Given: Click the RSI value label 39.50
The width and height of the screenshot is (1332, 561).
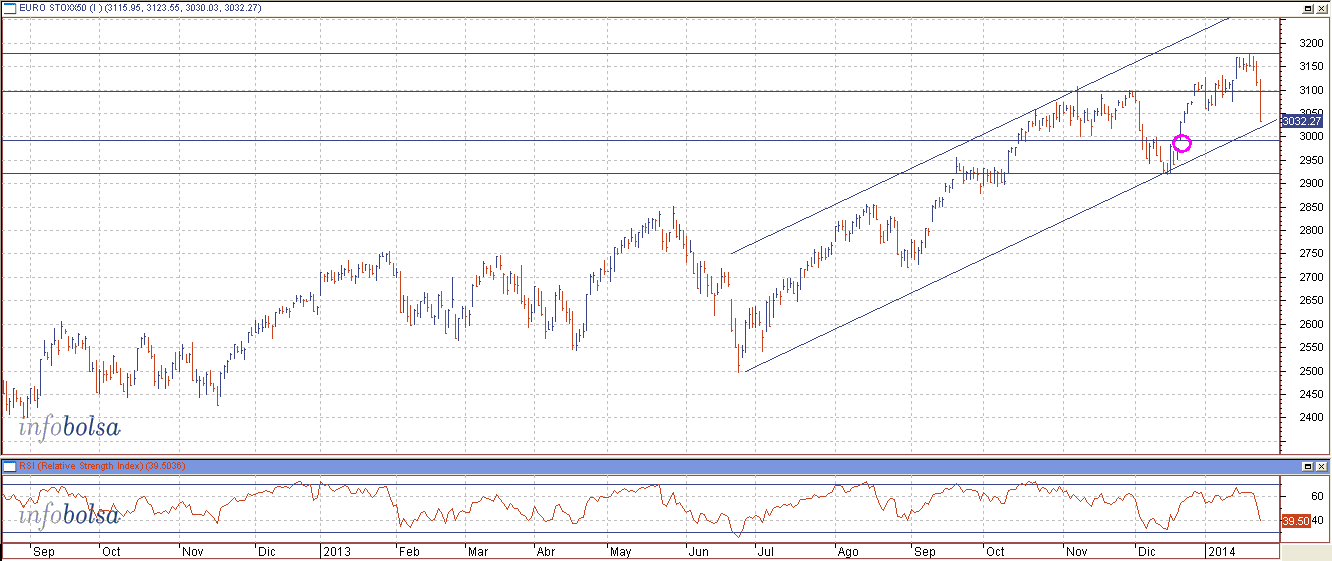Looking at the screenshot, I should pyautogui.click(x=1296, y=521).
